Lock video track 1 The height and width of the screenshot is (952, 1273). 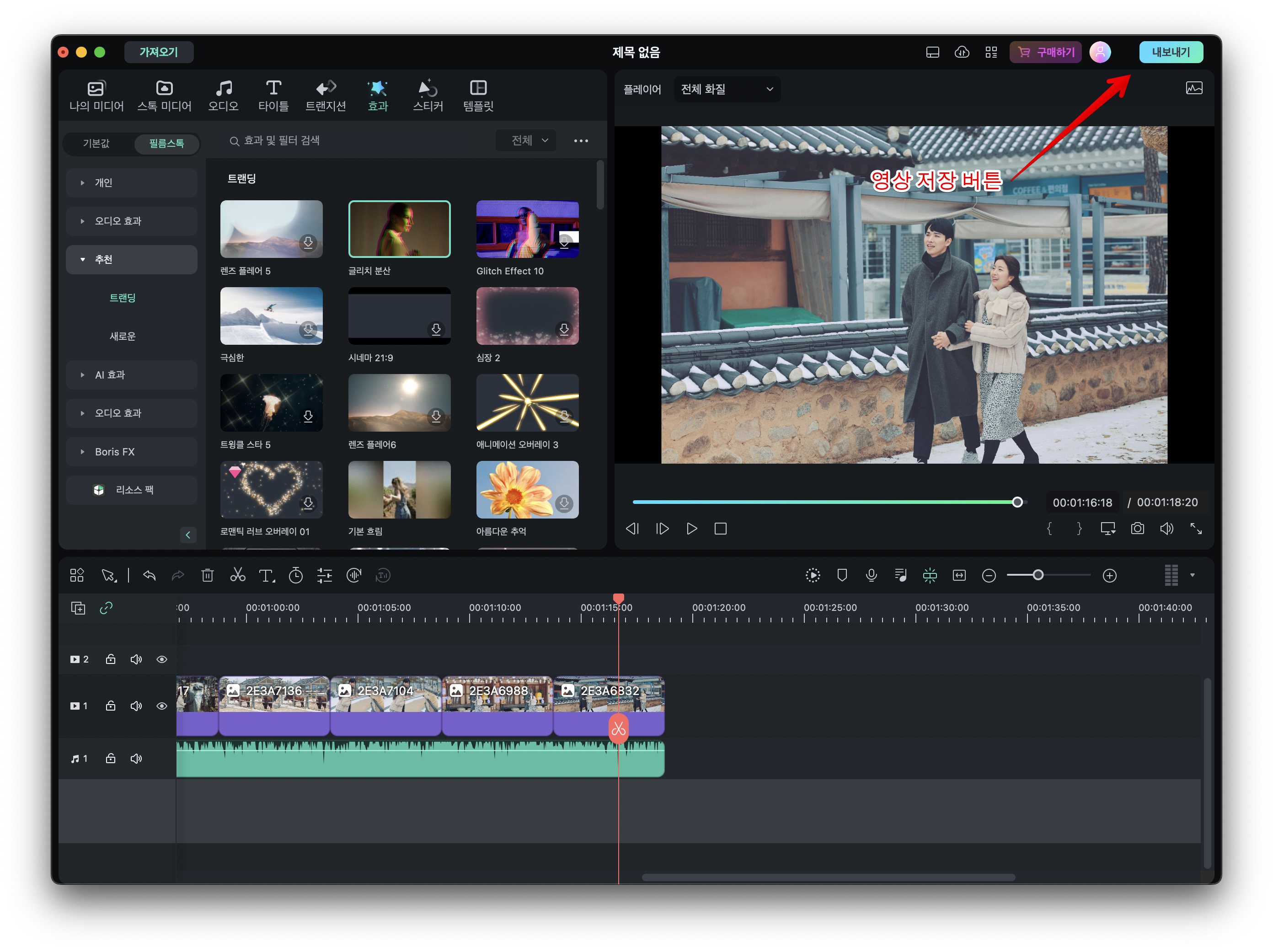111,706
